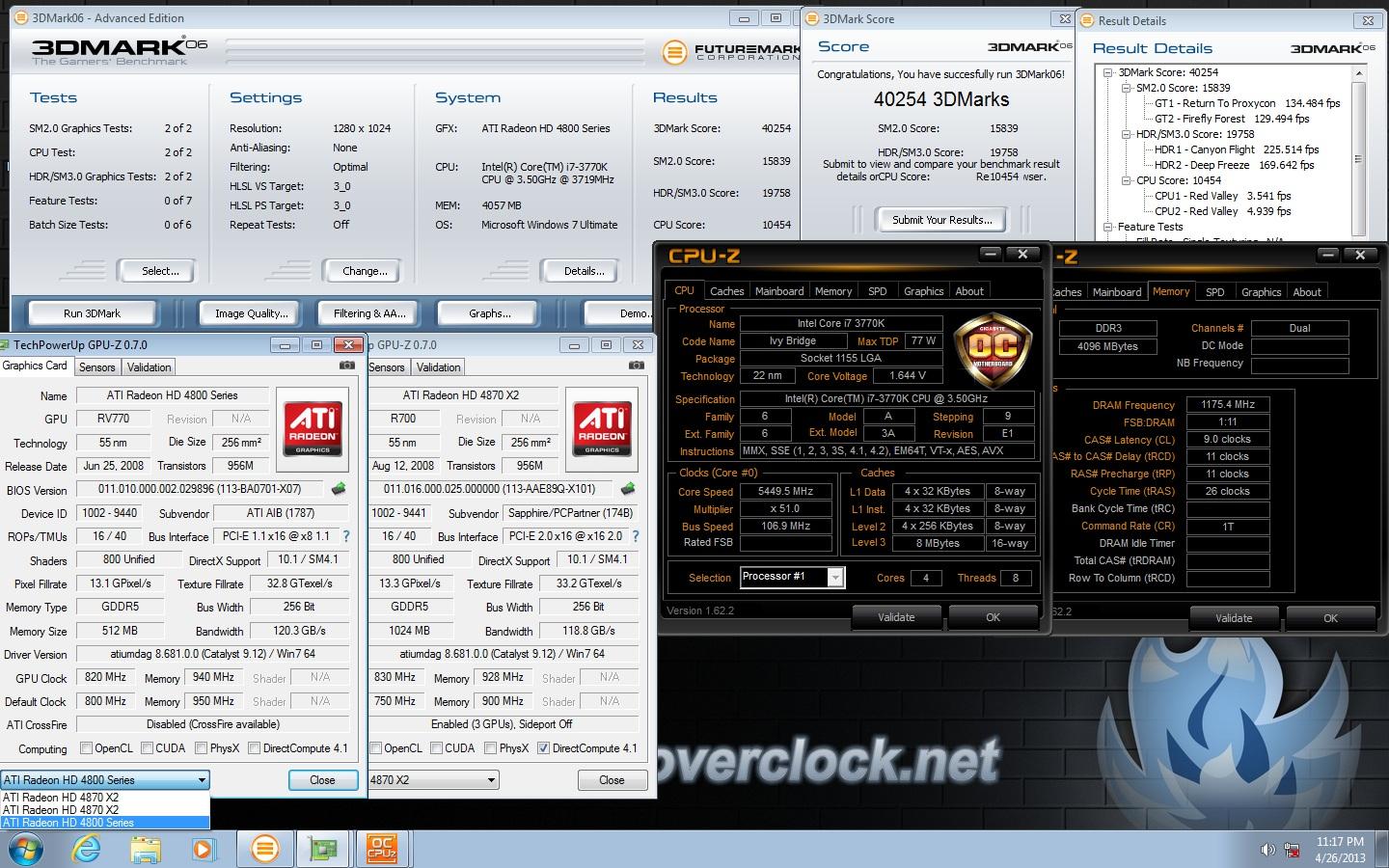1389x868 pixels.
Task: Click the volume speaker tray icon
Action: [x=1267, y=850]
